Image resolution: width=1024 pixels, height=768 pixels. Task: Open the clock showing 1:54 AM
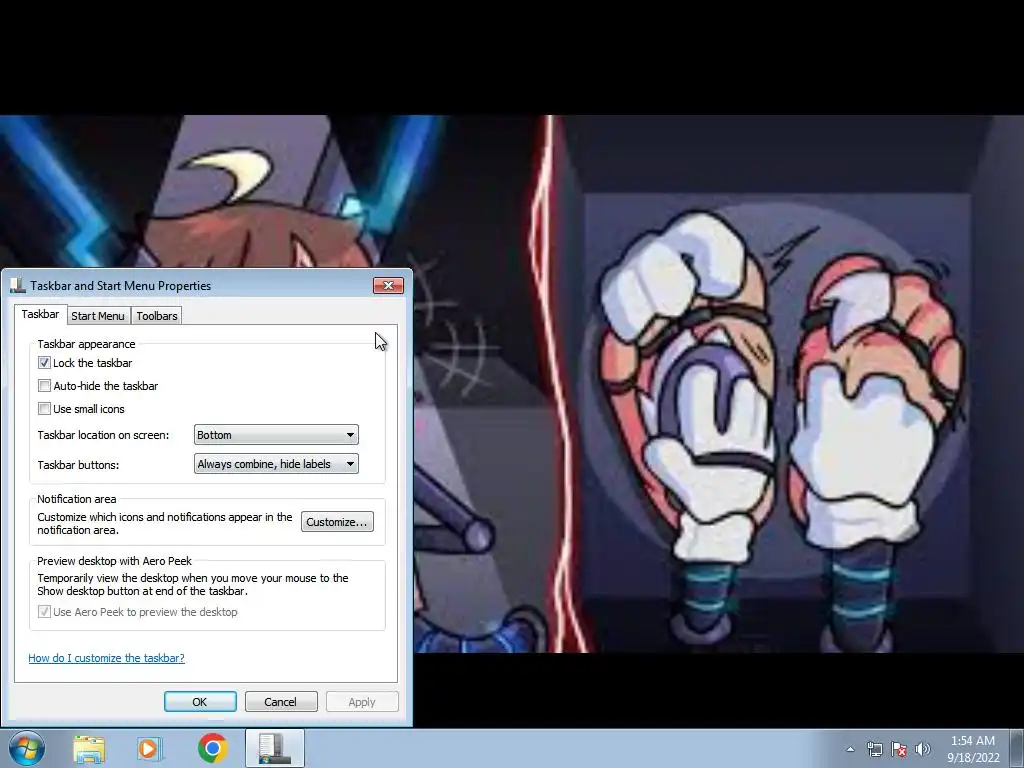click(973, 741)
